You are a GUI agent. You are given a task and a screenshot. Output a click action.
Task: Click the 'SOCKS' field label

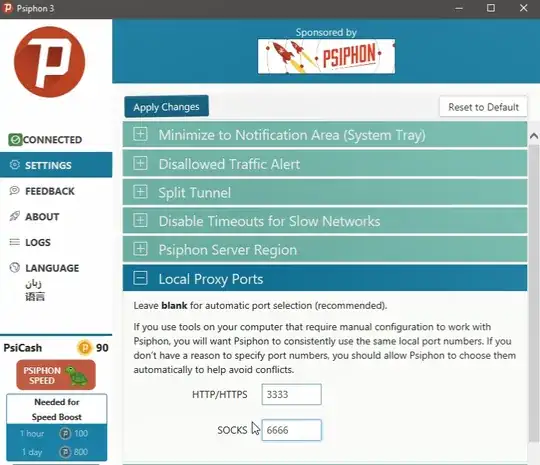tap(232, 430)
